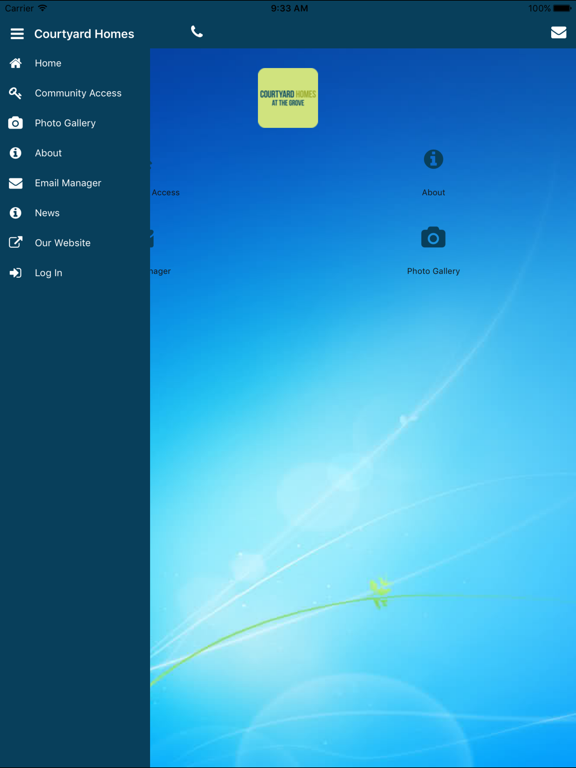The width and height of the screenshot is (576, 768).
Task: Open About via the main screen info icon
Action: [433, 159]
